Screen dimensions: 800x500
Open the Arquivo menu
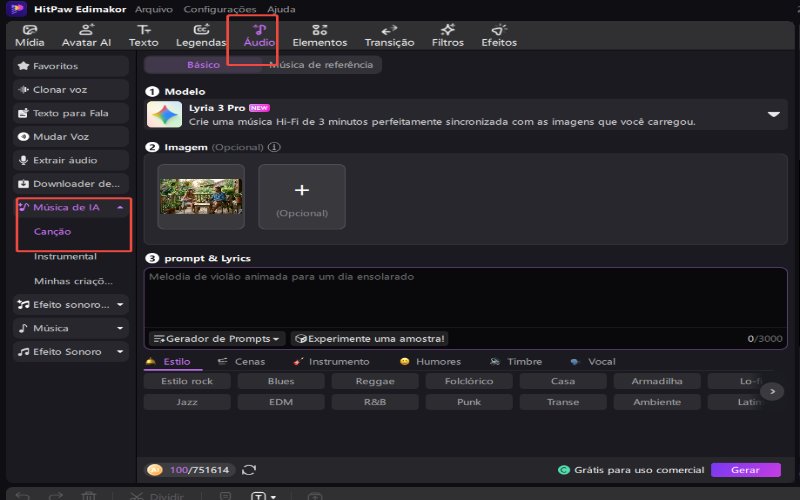pos(154,9)
